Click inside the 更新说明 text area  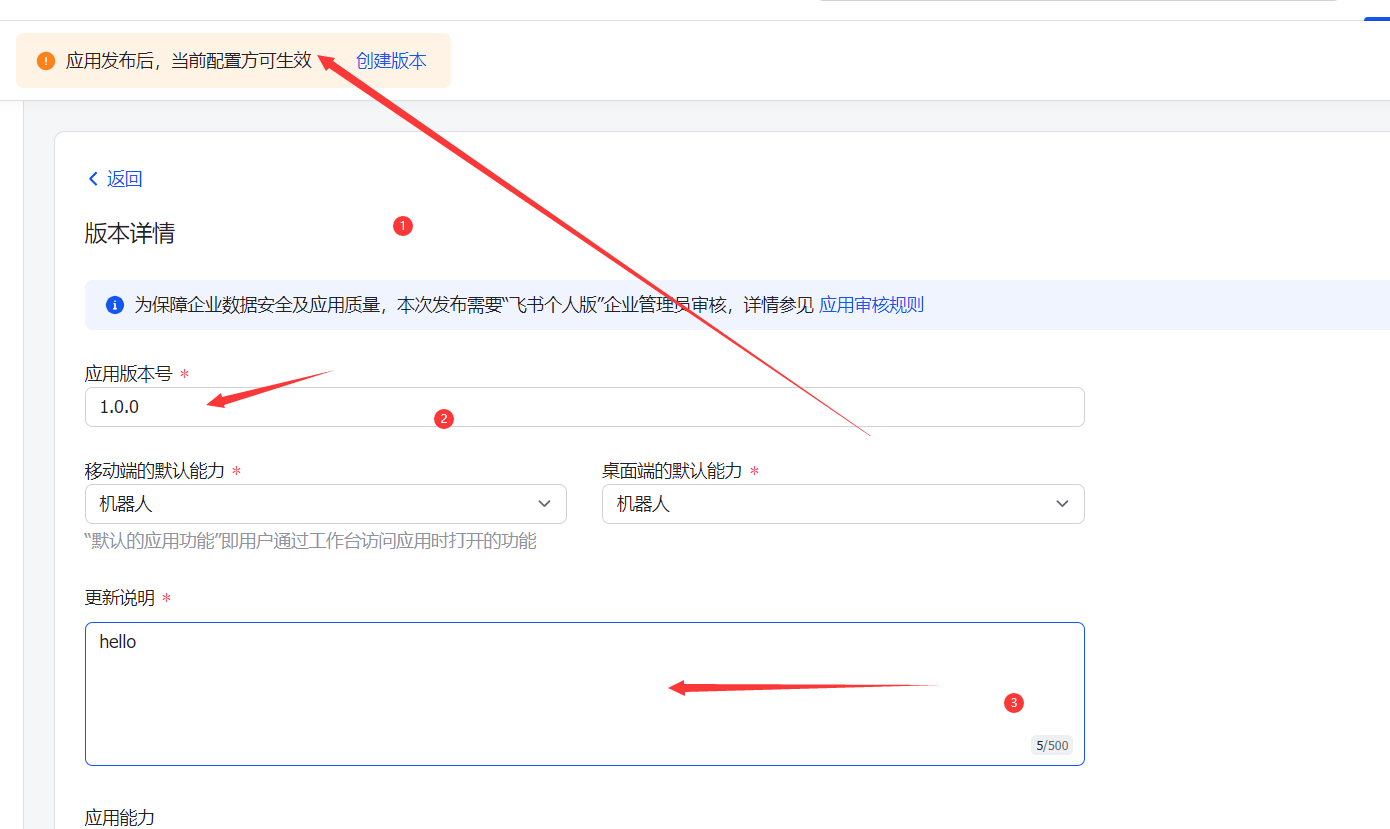point(584,694)
